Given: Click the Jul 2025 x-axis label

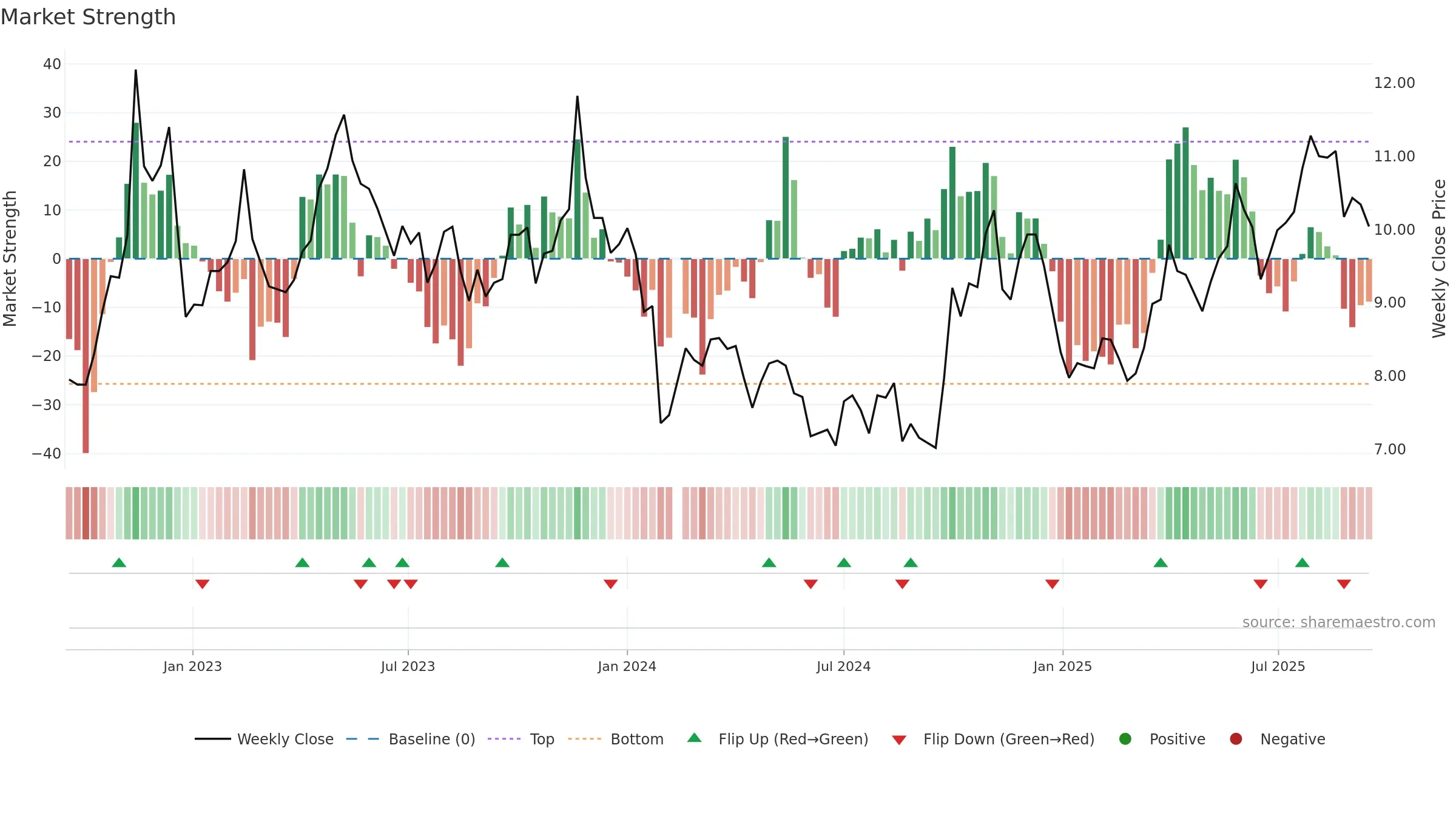Looking at the screenshot, I should [1278, 666].
